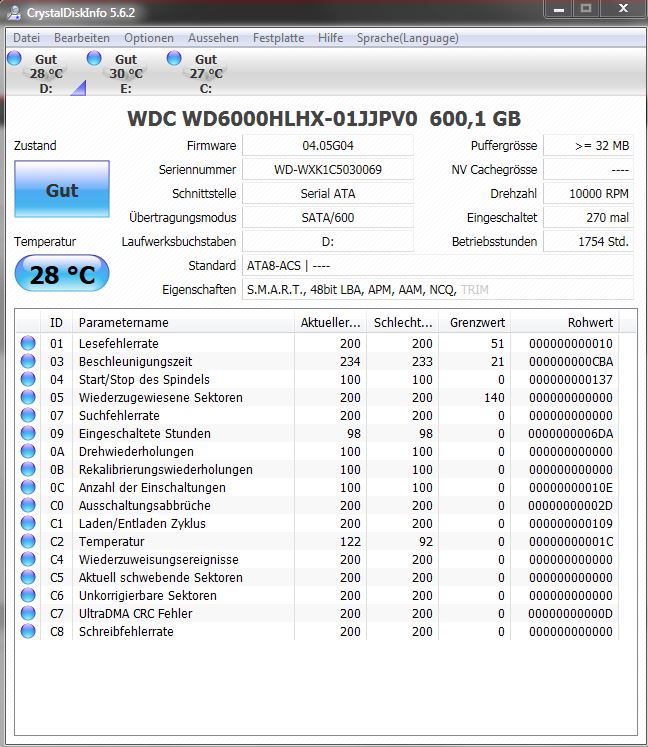
Task: Click the drive title WDC WD6000HLHX-01JJPV0
Action: click(272, 119)
